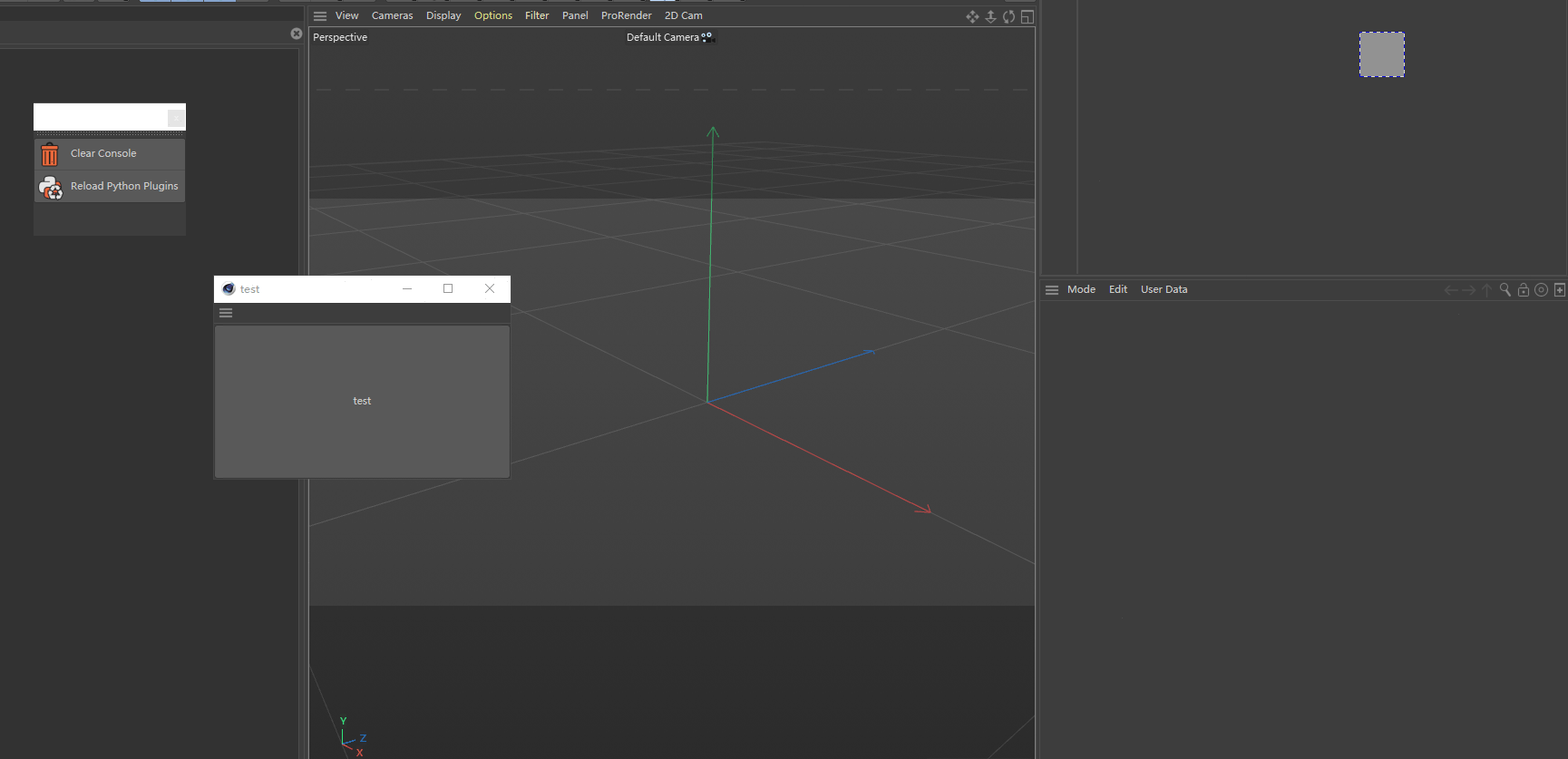Toggle the active viewport maximize icon
1568x759 pixels.
(x=1027, y=17)
